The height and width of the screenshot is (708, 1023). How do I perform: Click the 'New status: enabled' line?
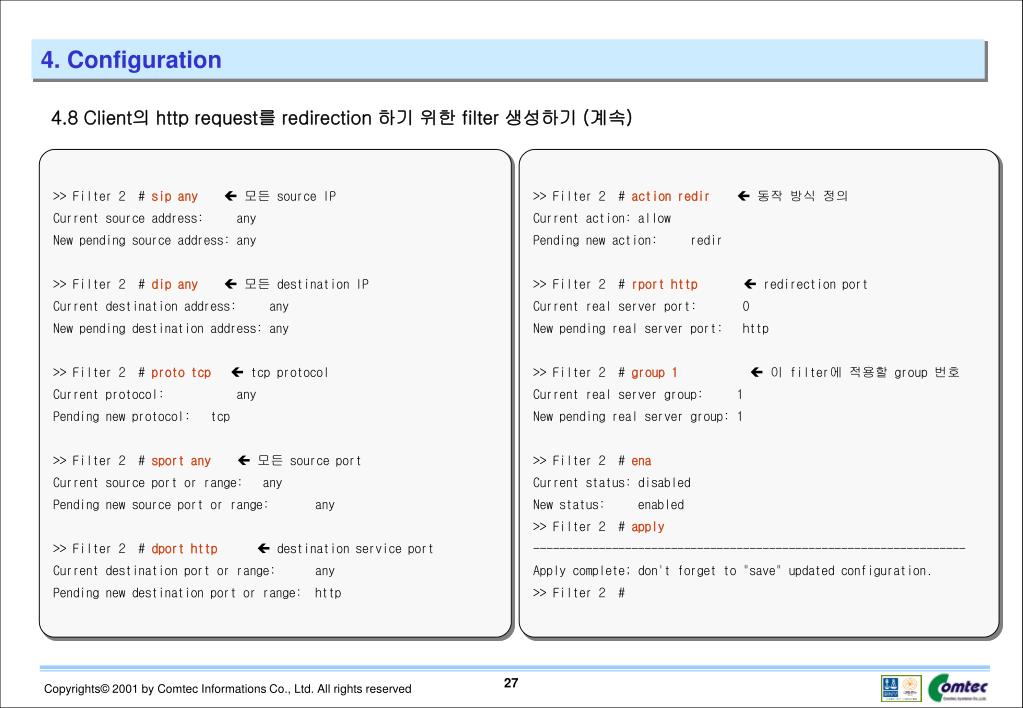608,505
